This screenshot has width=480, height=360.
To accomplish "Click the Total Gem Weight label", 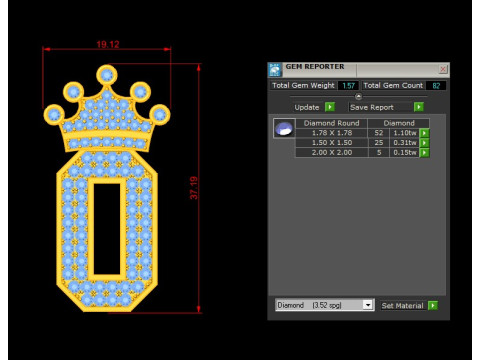I will tap(303, 86).
